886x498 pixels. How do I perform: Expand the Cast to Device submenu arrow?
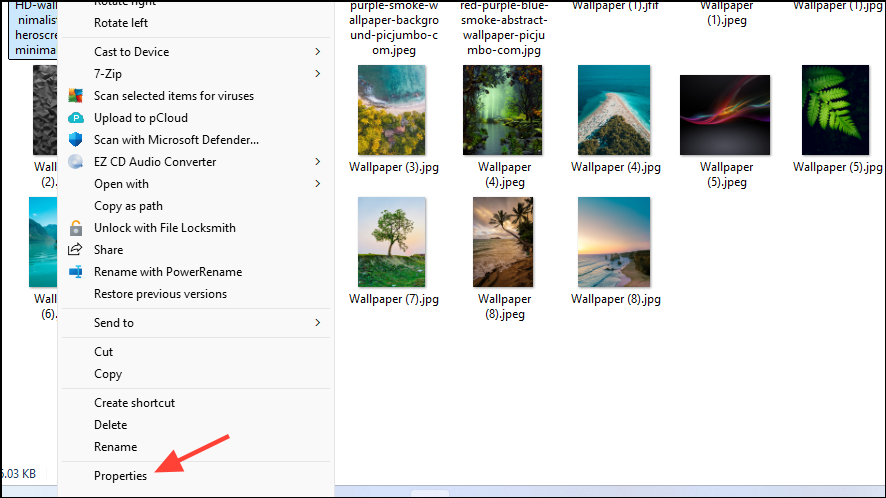318,52
